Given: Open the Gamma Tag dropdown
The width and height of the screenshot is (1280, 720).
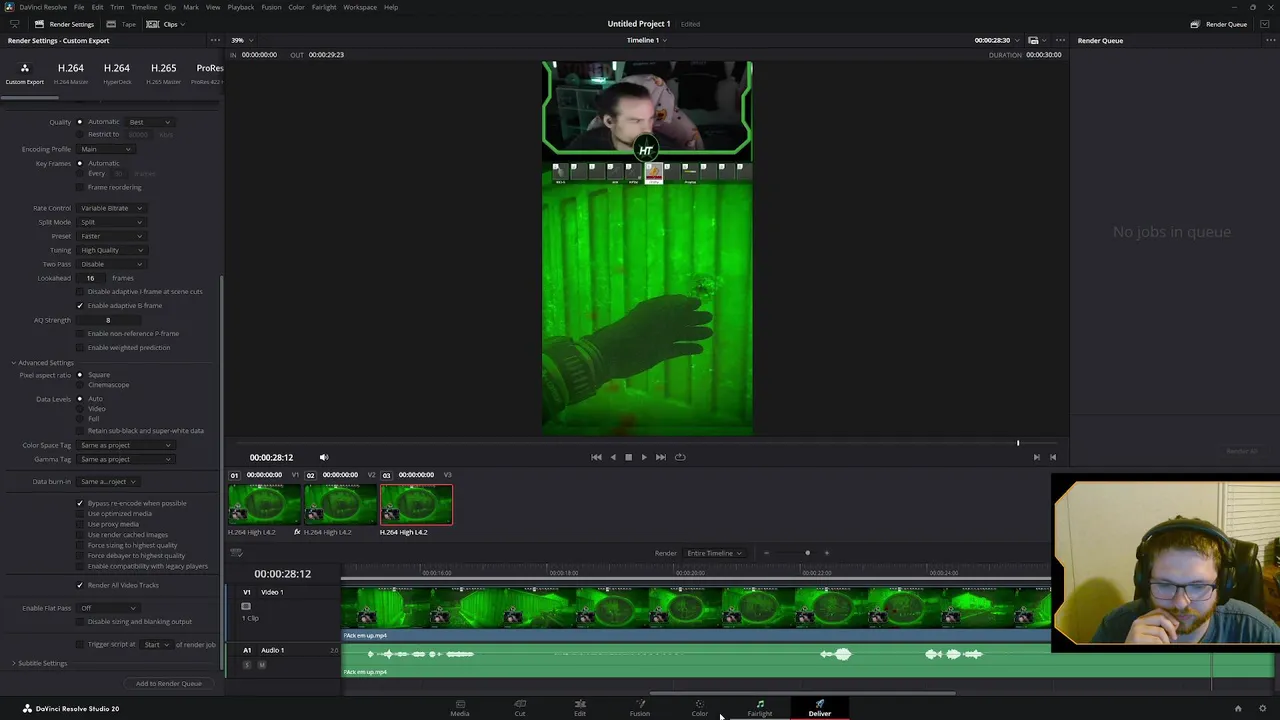Looking at the screenshot, I should 126,459.
